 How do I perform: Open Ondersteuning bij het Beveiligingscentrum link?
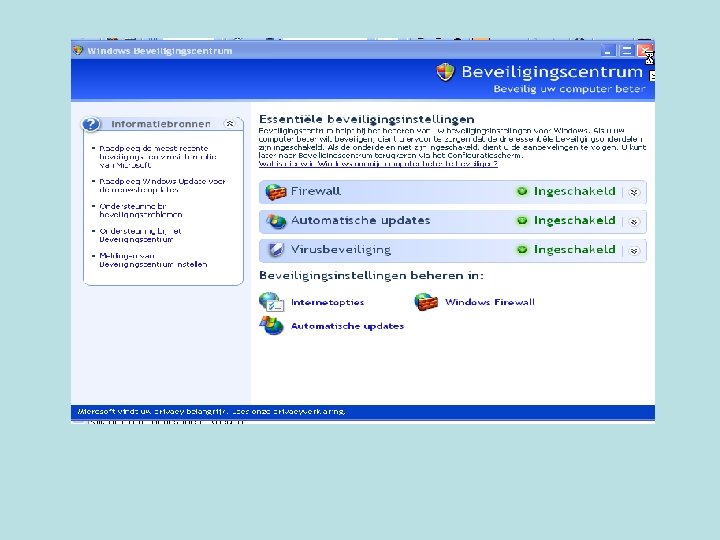pyautogui.click(x=140, y=235)
